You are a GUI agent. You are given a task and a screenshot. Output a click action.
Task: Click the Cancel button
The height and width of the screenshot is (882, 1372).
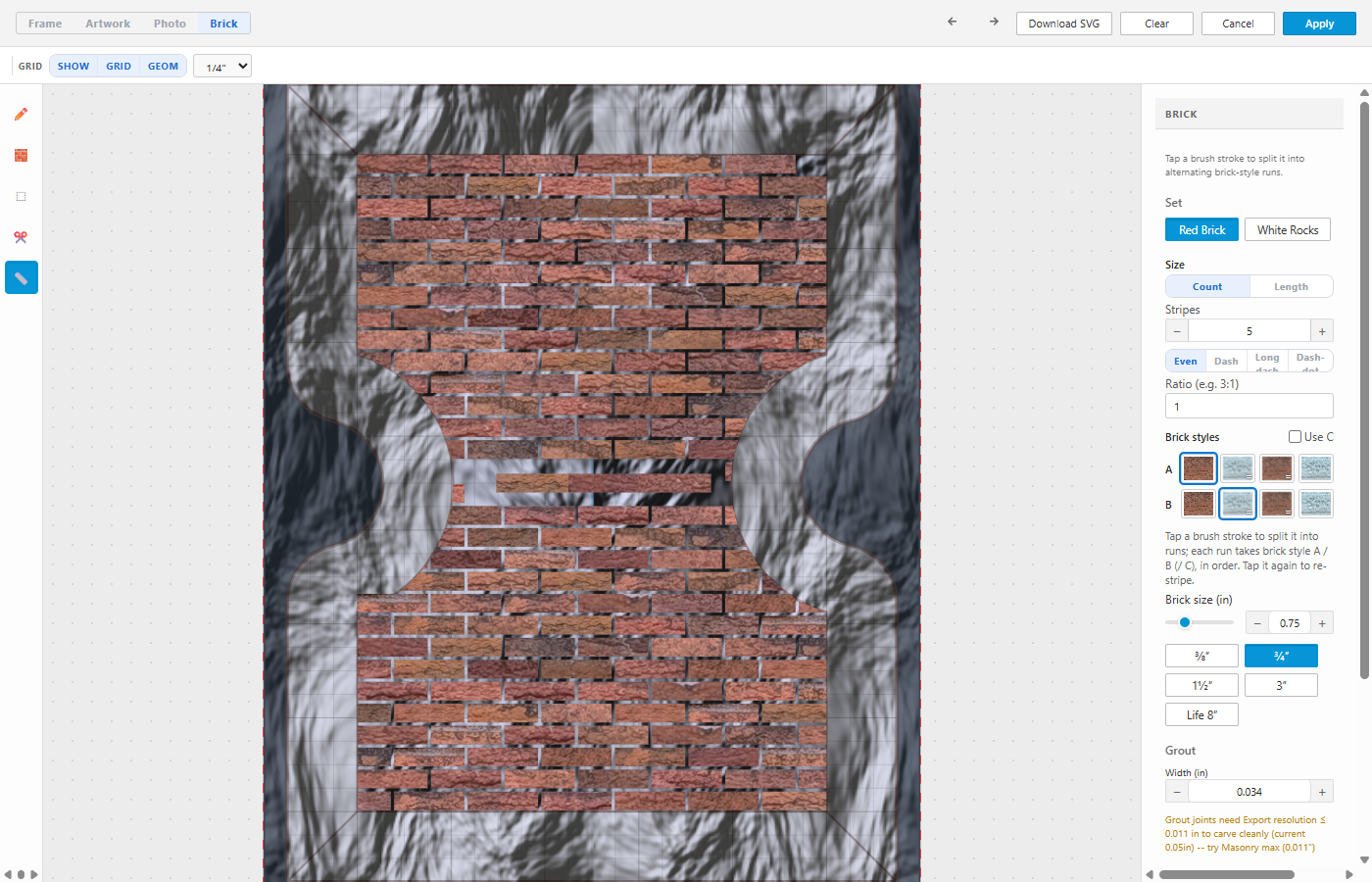pyautogui.click(x=1238, y=24)
